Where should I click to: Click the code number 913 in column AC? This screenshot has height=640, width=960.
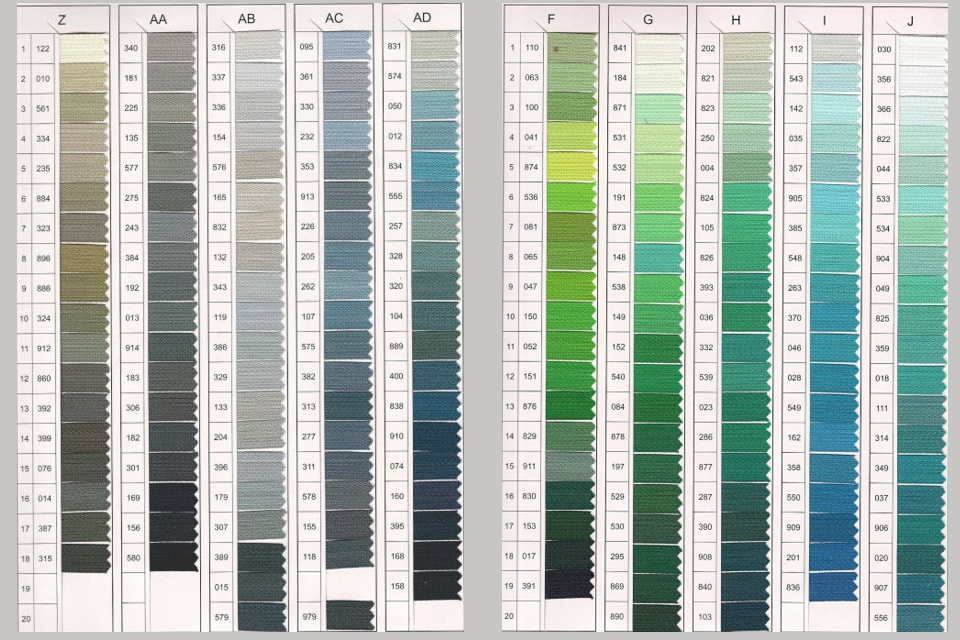click(307, 196)
